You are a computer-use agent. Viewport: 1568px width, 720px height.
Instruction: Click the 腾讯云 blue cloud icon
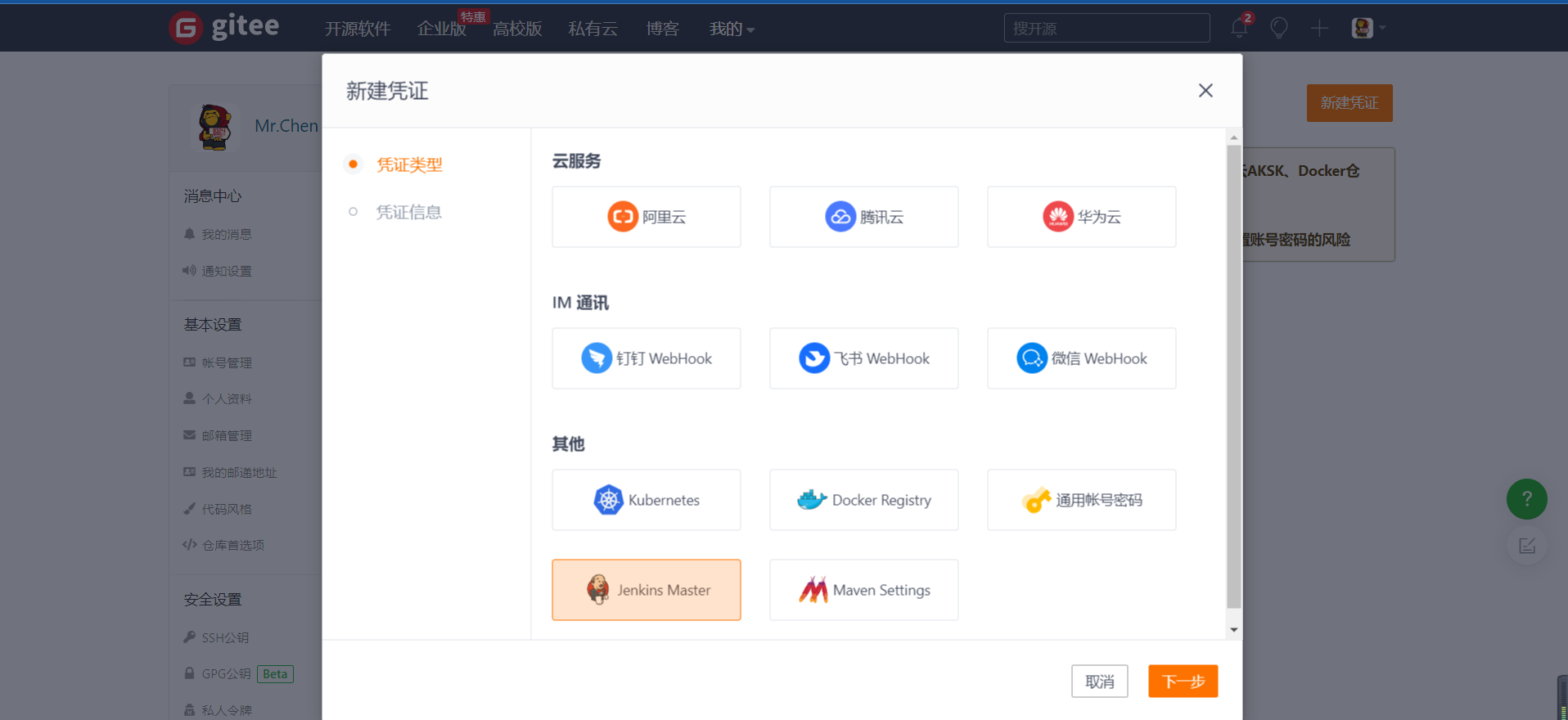click(840, 217)
